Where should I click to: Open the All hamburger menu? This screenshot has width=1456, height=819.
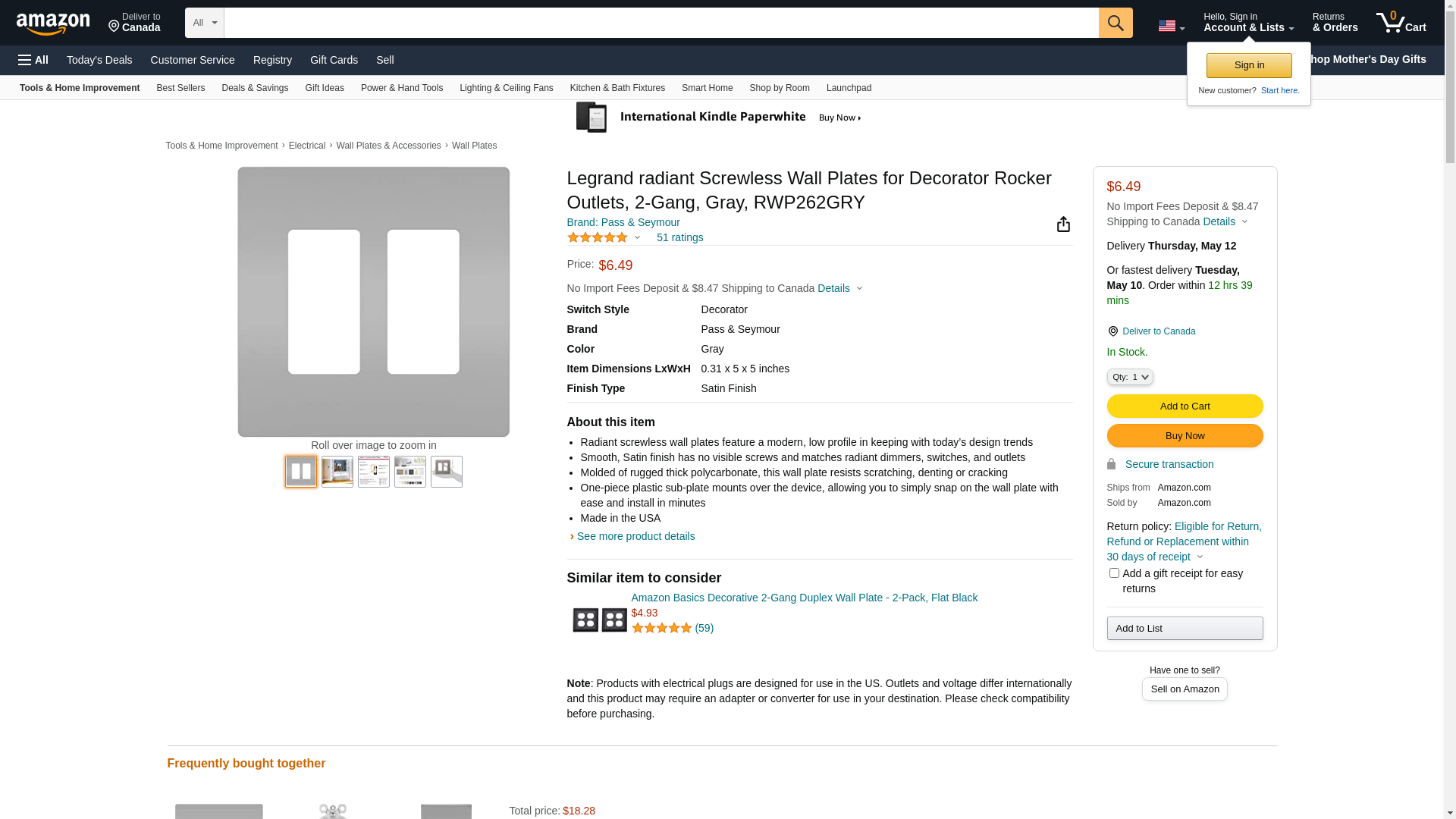point(33,60)
